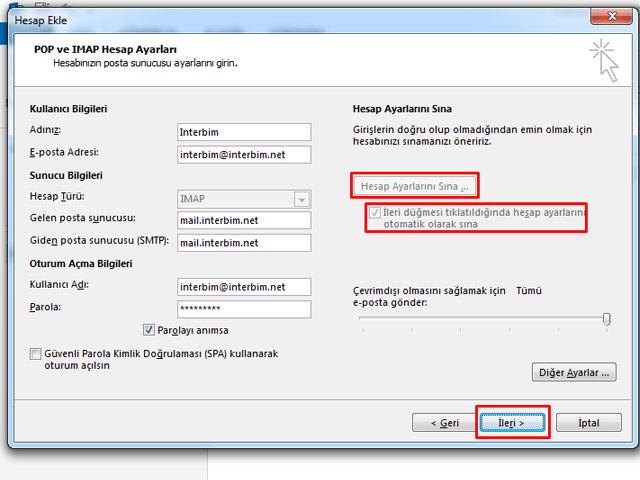This screenshot has width=640, height=480.
Task: Proceed with the İleri button
Action: click(512, 423)
